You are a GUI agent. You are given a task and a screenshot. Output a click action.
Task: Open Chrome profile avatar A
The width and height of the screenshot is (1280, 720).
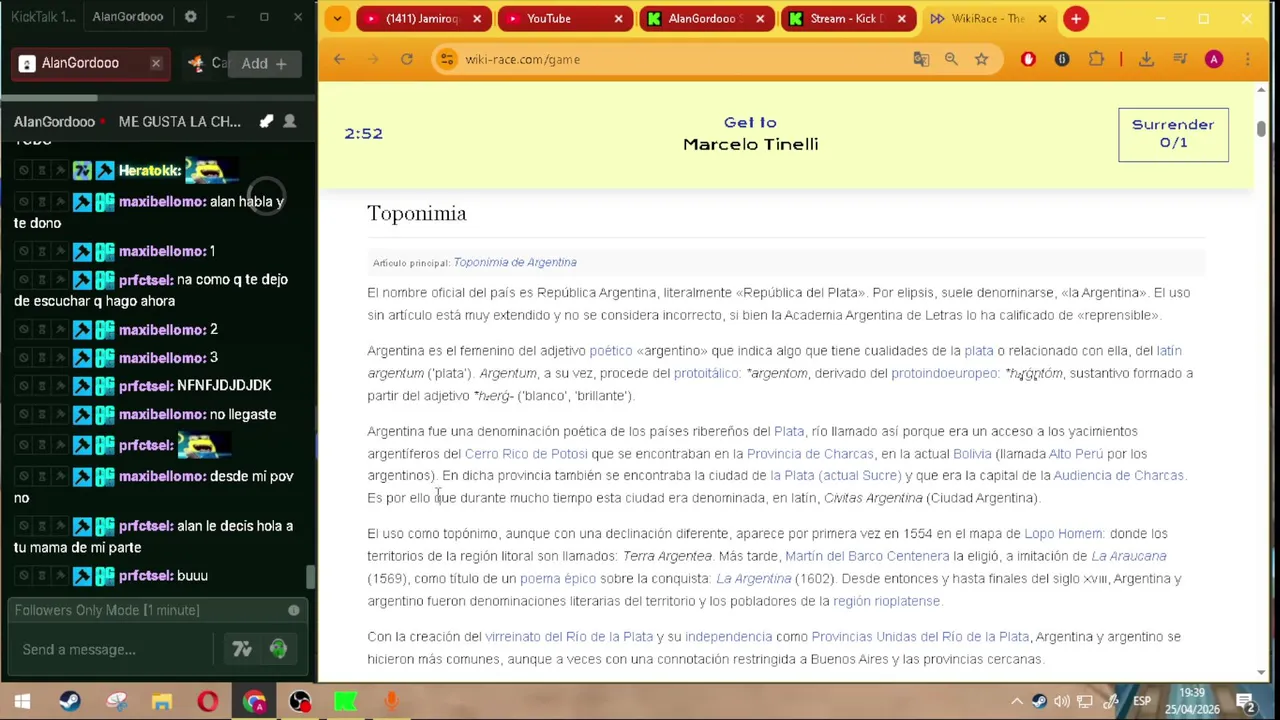click(x=1214, y=59)
